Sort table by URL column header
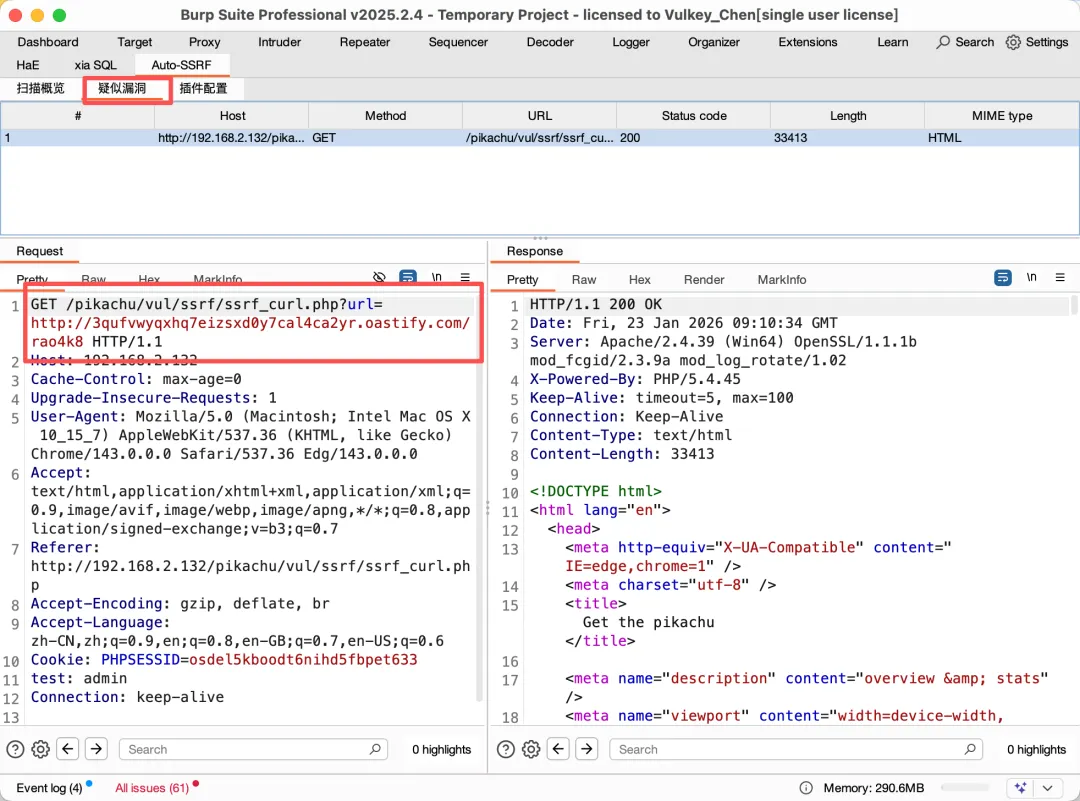1080x801 pixels. [539, 116]
